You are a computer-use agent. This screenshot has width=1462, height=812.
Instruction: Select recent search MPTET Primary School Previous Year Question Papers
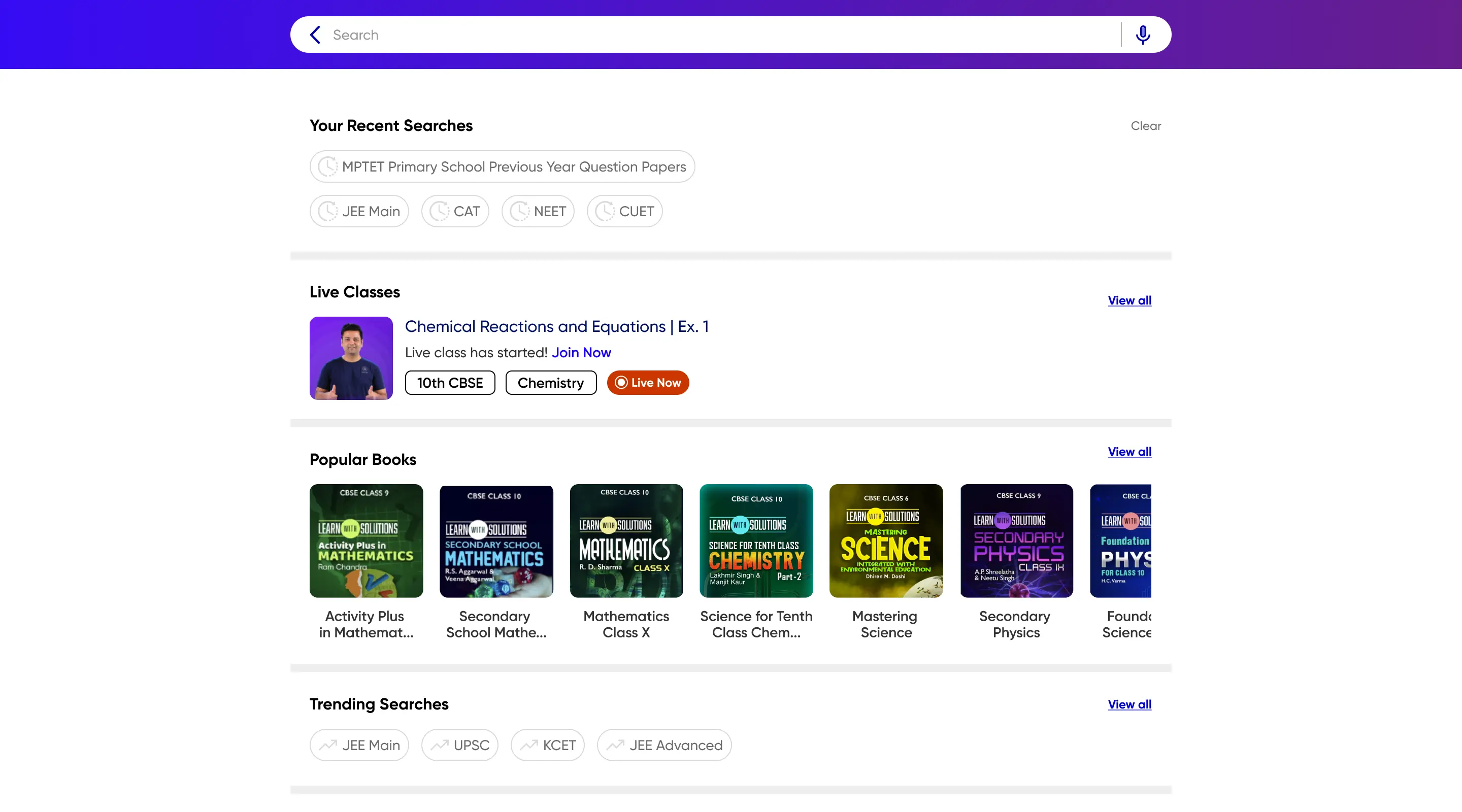pos(502,166)
